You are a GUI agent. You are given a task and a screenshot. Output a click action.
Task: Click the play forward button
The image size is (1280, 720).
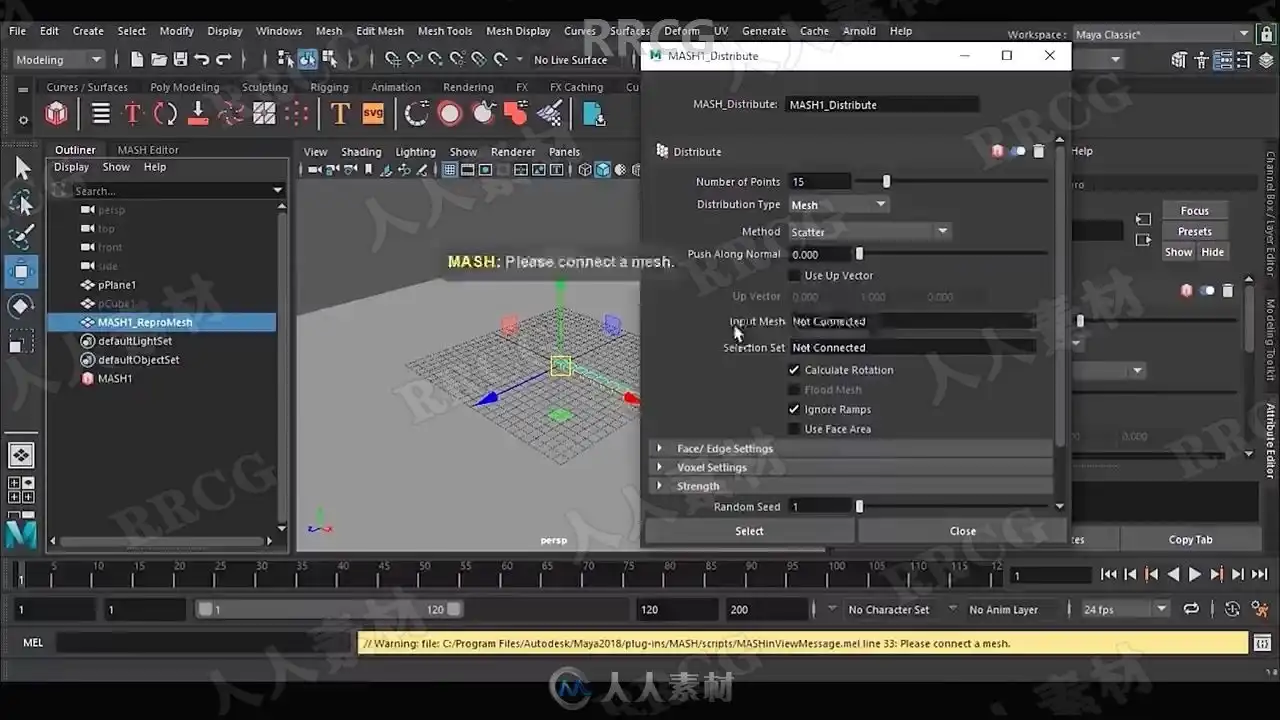click(x=1194, y=575)
